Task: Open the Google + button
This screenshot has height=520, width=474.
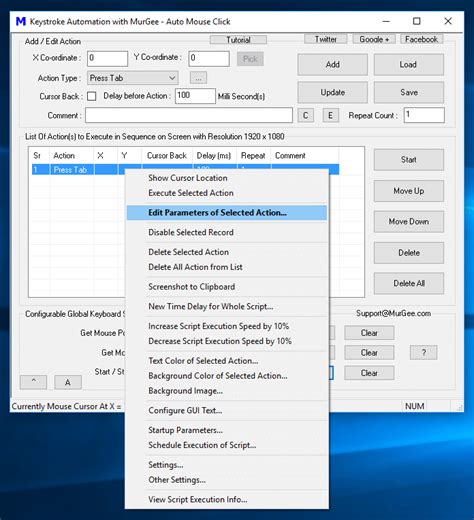Action: (x=374, y=39)
